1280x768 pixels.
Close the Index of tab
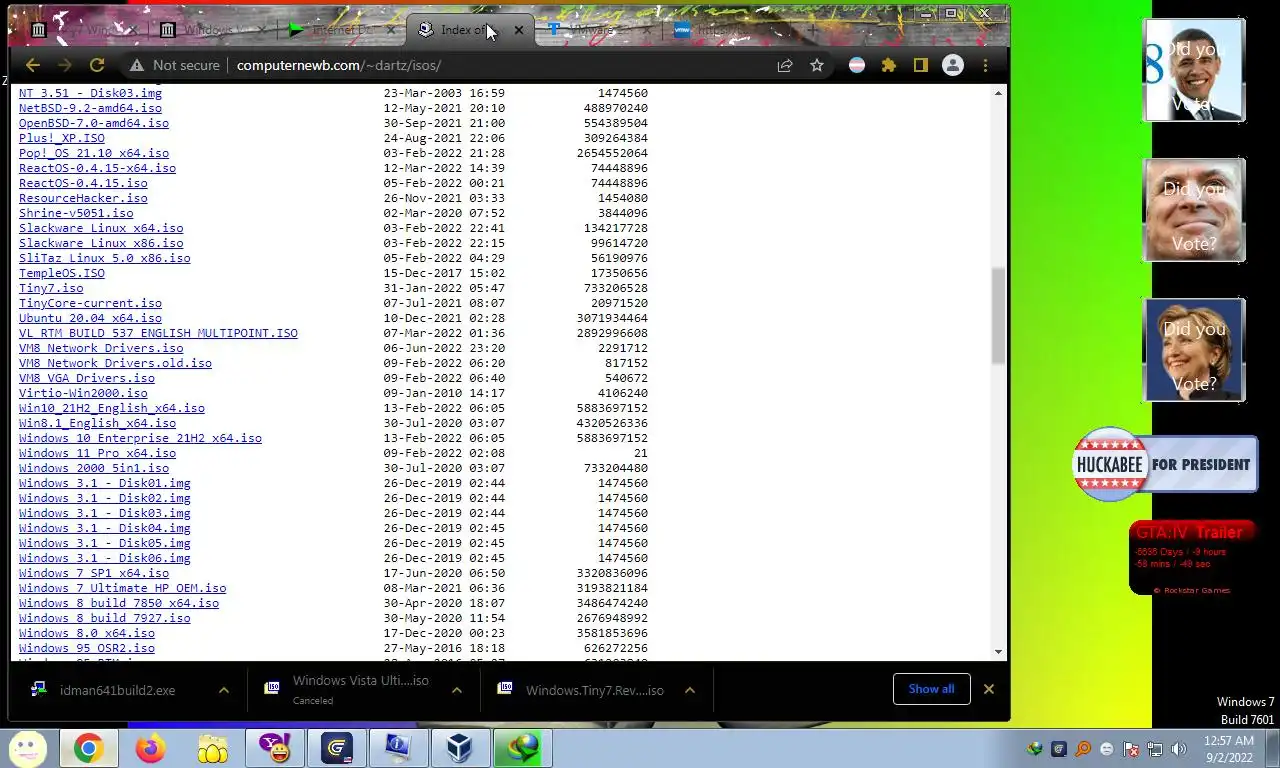[x=518, y=30]
